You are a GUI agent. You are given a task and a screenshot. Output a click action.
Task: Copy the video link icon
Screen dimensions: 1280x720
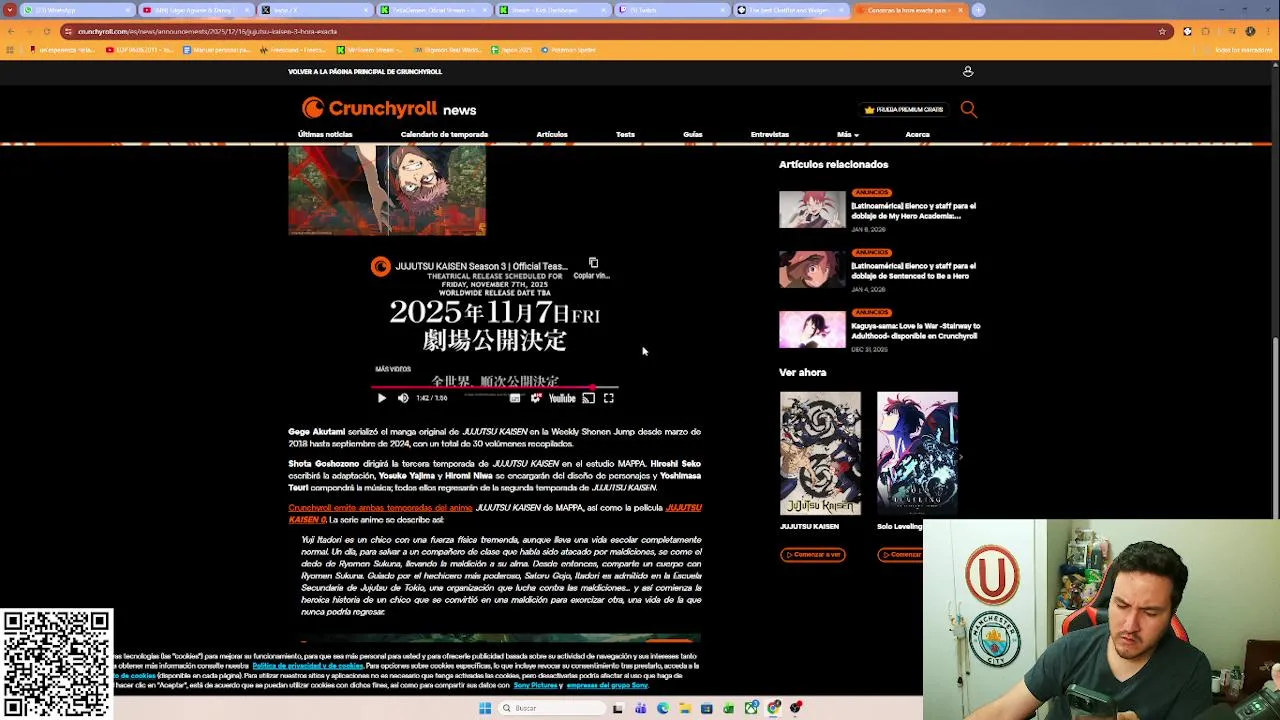click(593, 263)
